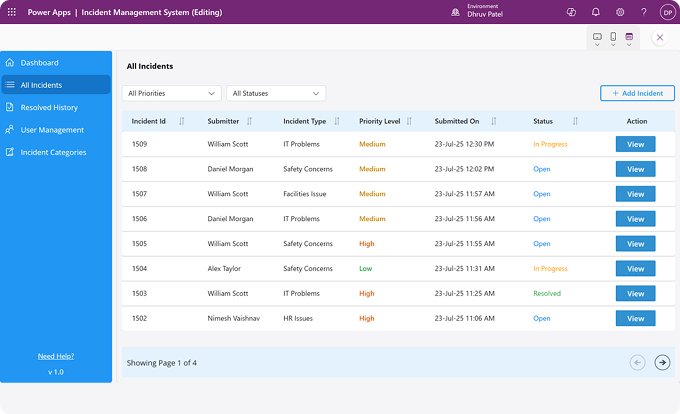Click the notifications bell icon
This screenshot has height=414, width=680.
click(596, 12)
